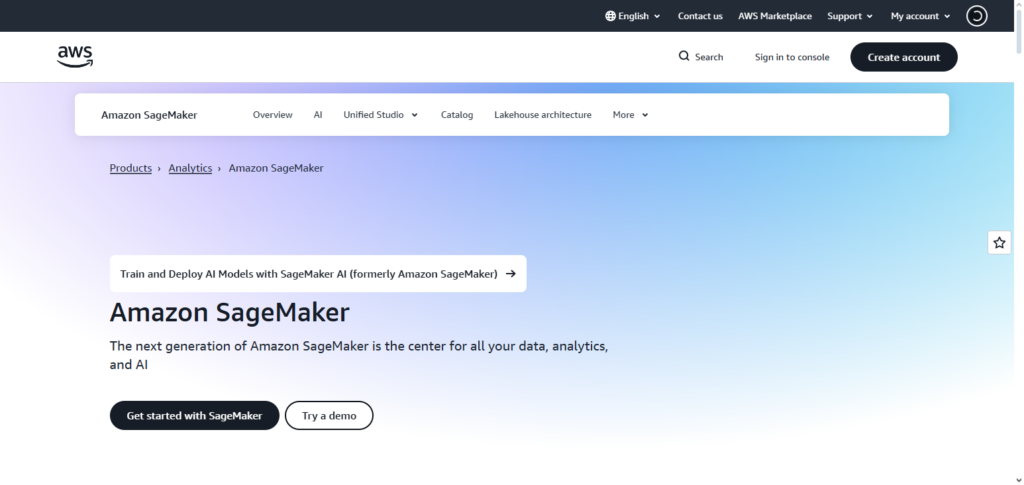Click Amazon SageMaker in product nav

[149, 115]
